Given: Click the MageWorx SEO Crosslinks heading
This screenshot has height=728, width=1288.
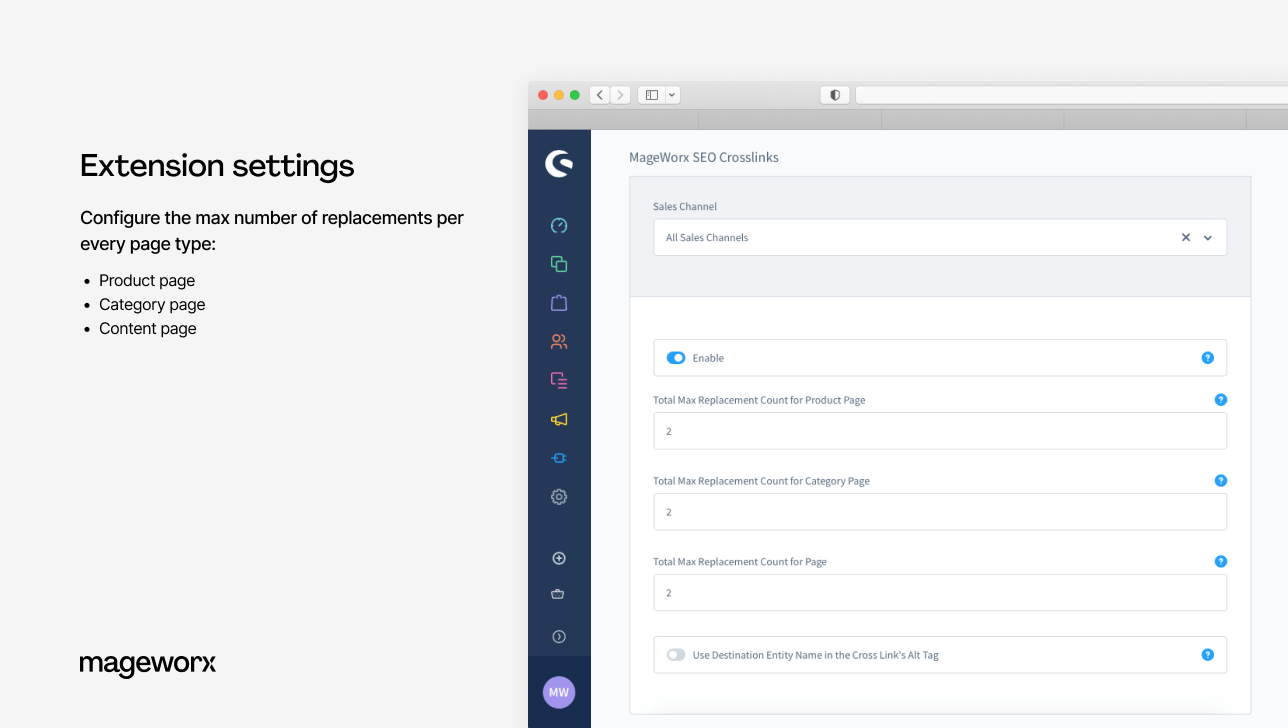Looking at the screenshot, I should point(703,158).
